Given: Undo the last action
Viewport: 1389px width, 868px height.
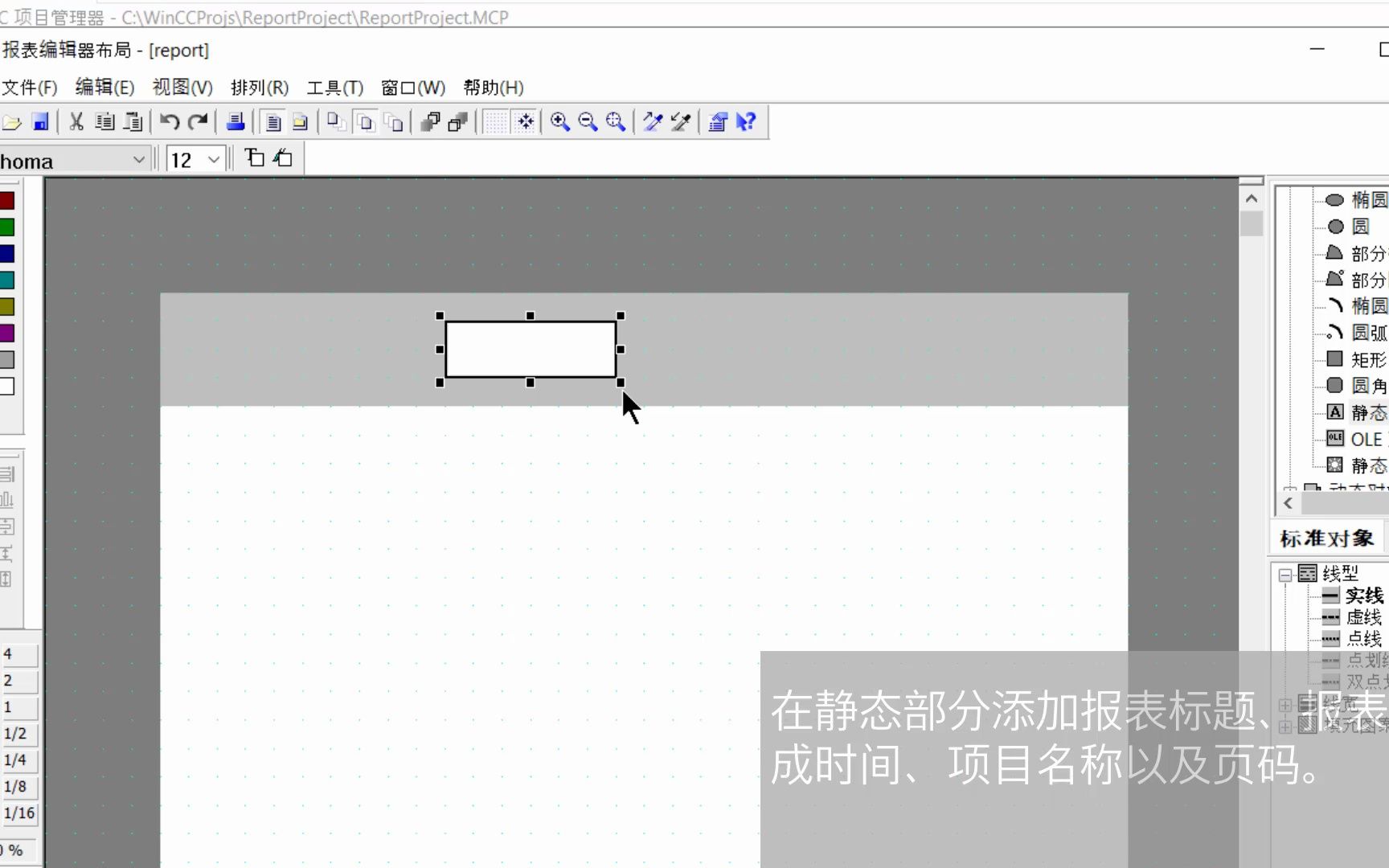Looking at the screenshot, I should 170,122.
